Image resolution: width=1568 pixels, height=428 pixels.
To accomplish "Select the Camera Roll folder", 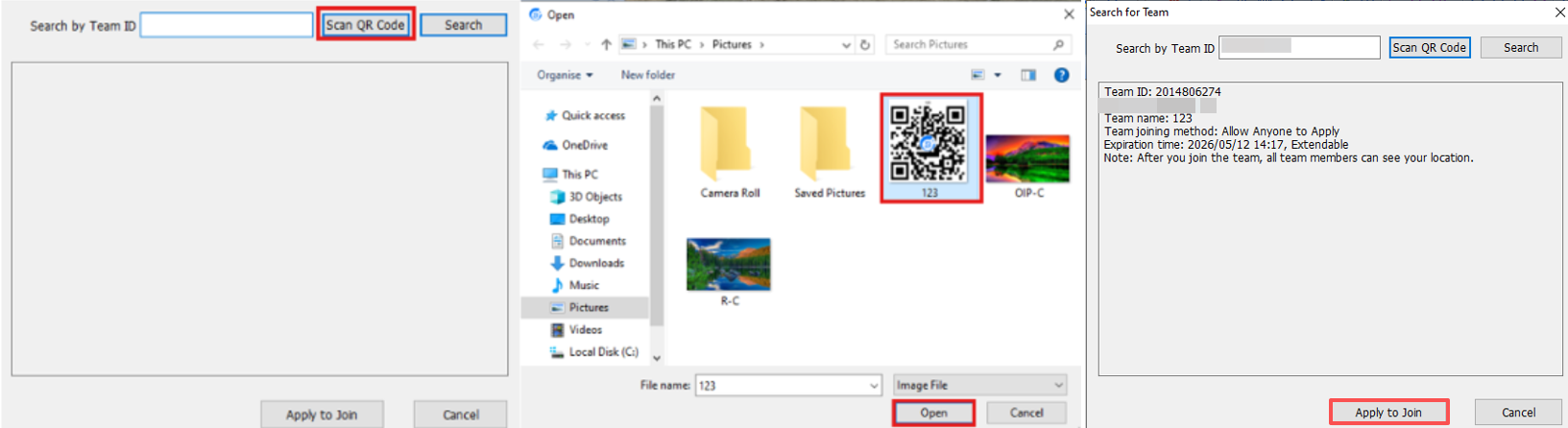I will tap(730, 152).
